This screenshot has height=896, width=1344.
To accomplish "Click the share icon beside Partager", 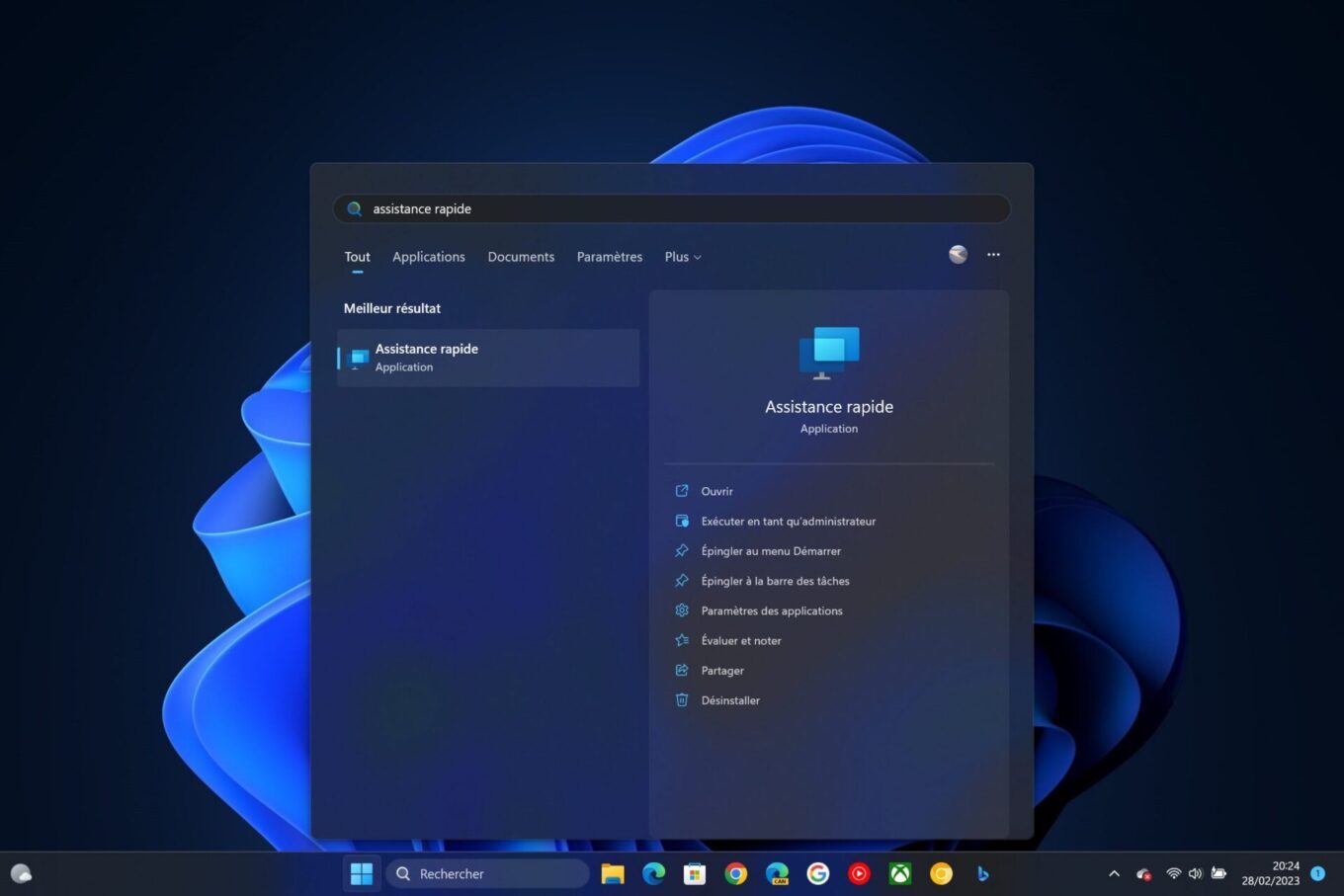I will (x=682, y=671).
